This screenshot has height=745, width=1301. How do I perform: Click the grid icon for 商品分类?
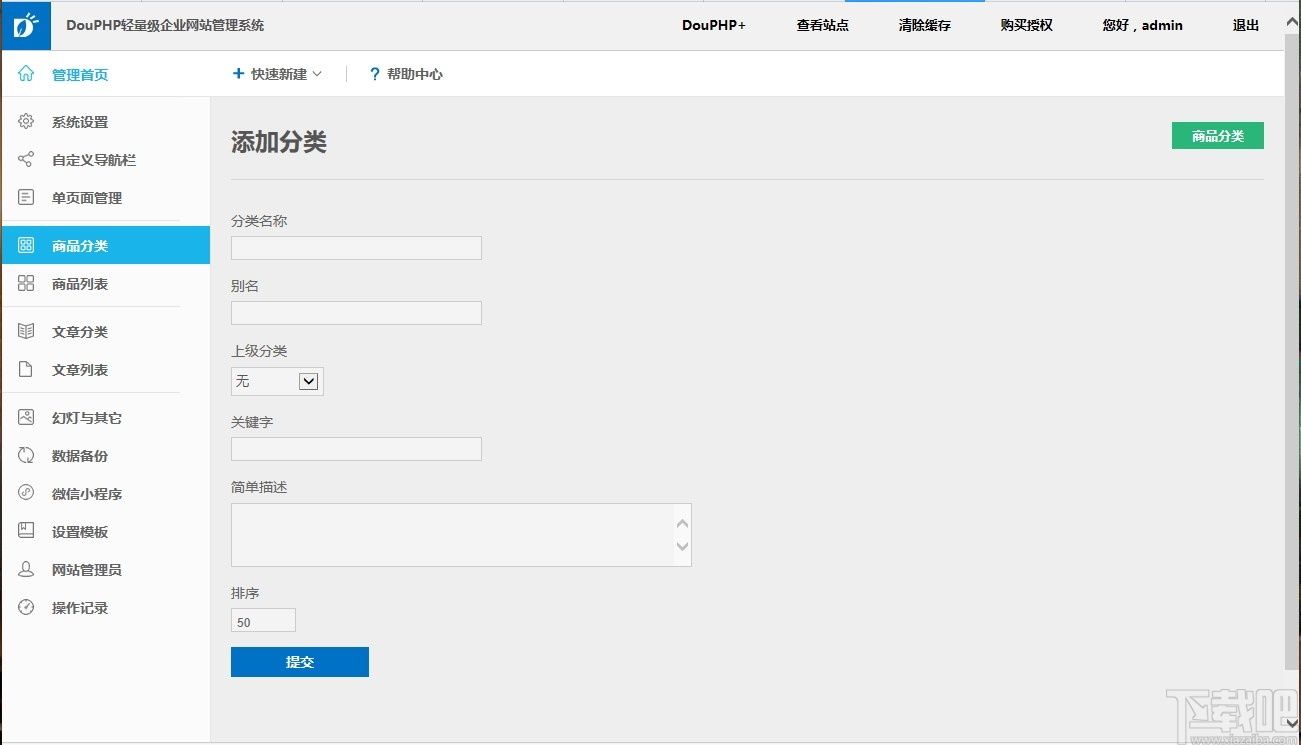tap(26, 246)
